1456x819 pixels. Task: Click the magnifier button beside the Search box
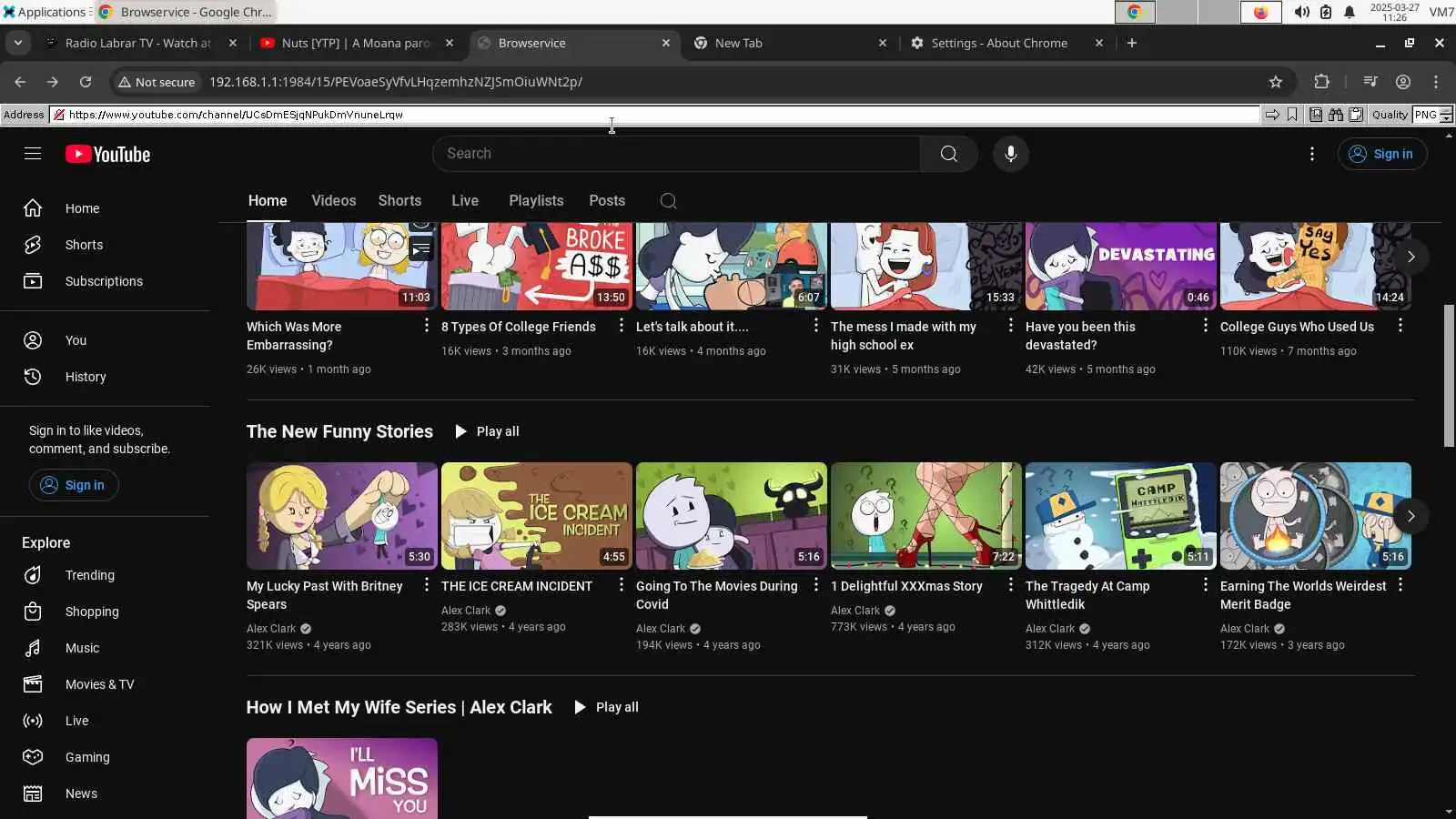(x=948, y=154)
